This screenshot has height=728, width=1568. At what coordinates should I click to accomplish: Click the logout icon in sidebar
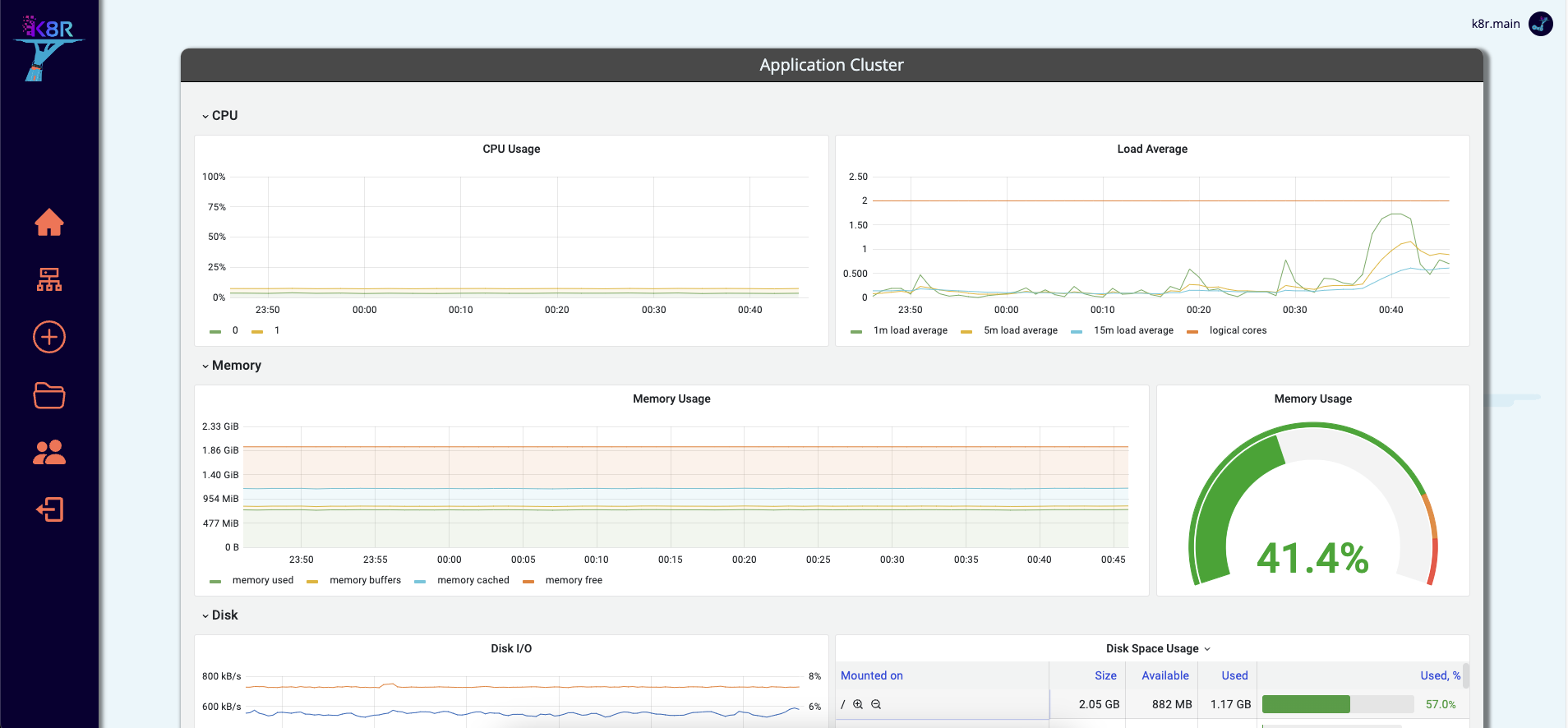point(49,509)
